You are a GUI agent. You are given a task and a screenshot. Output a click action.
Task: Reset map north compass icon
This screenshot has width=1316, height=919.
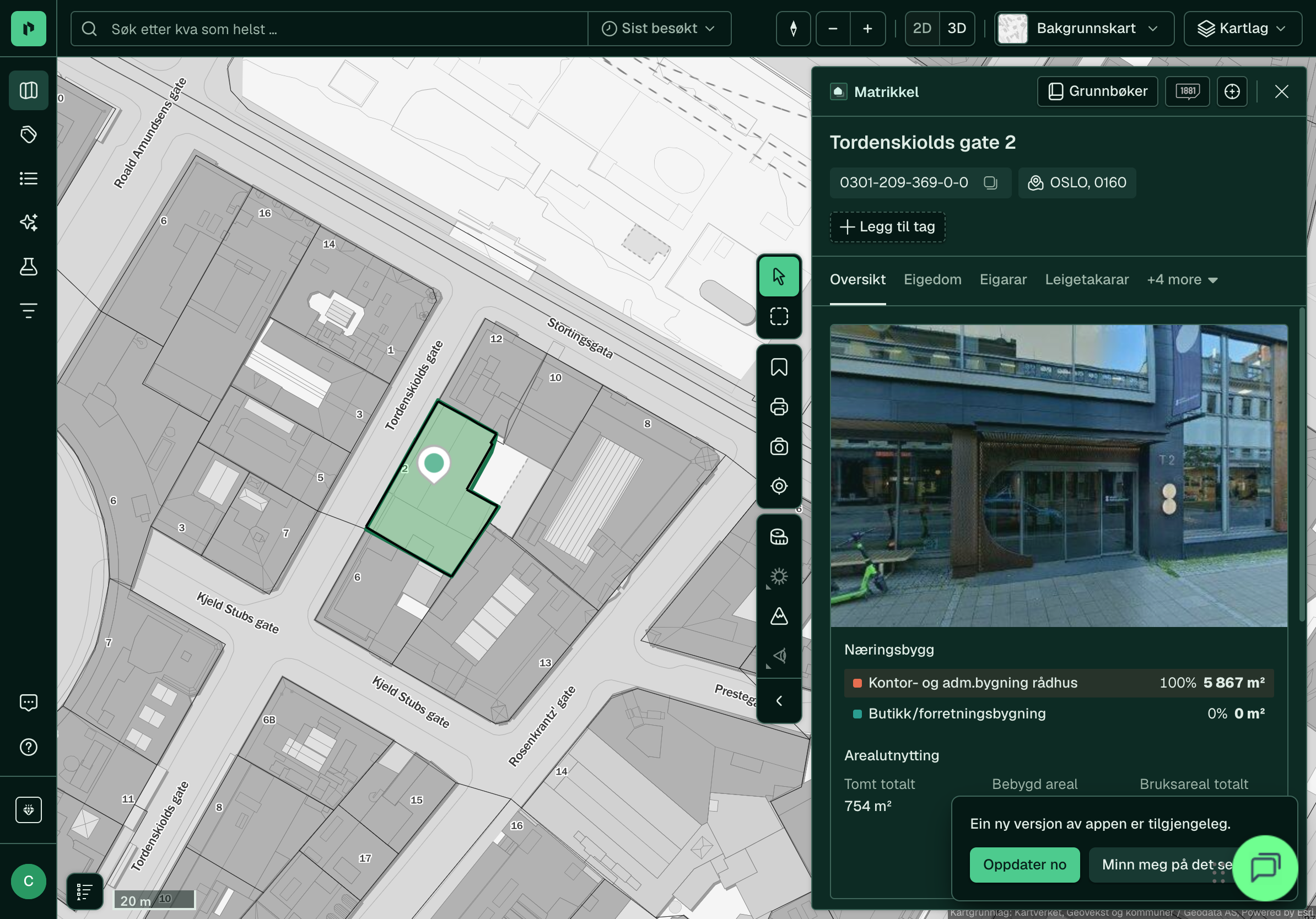tap(793, 29)
